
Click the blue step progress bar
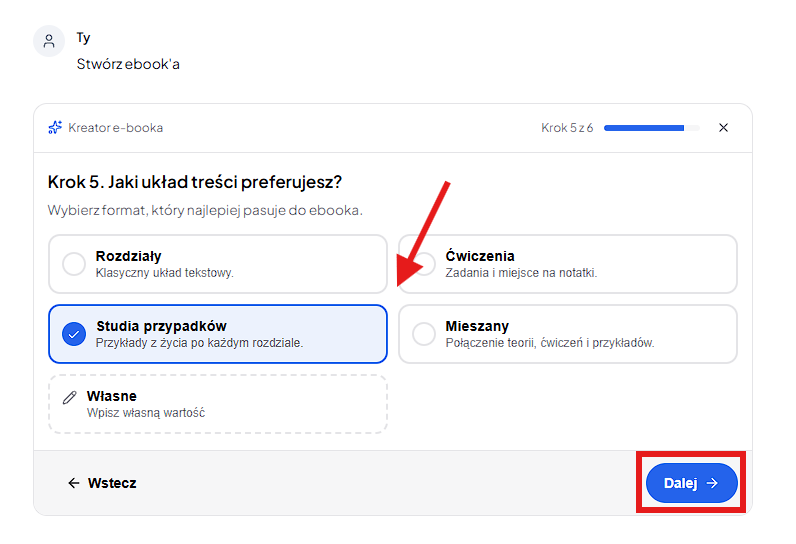pos(651,128)
